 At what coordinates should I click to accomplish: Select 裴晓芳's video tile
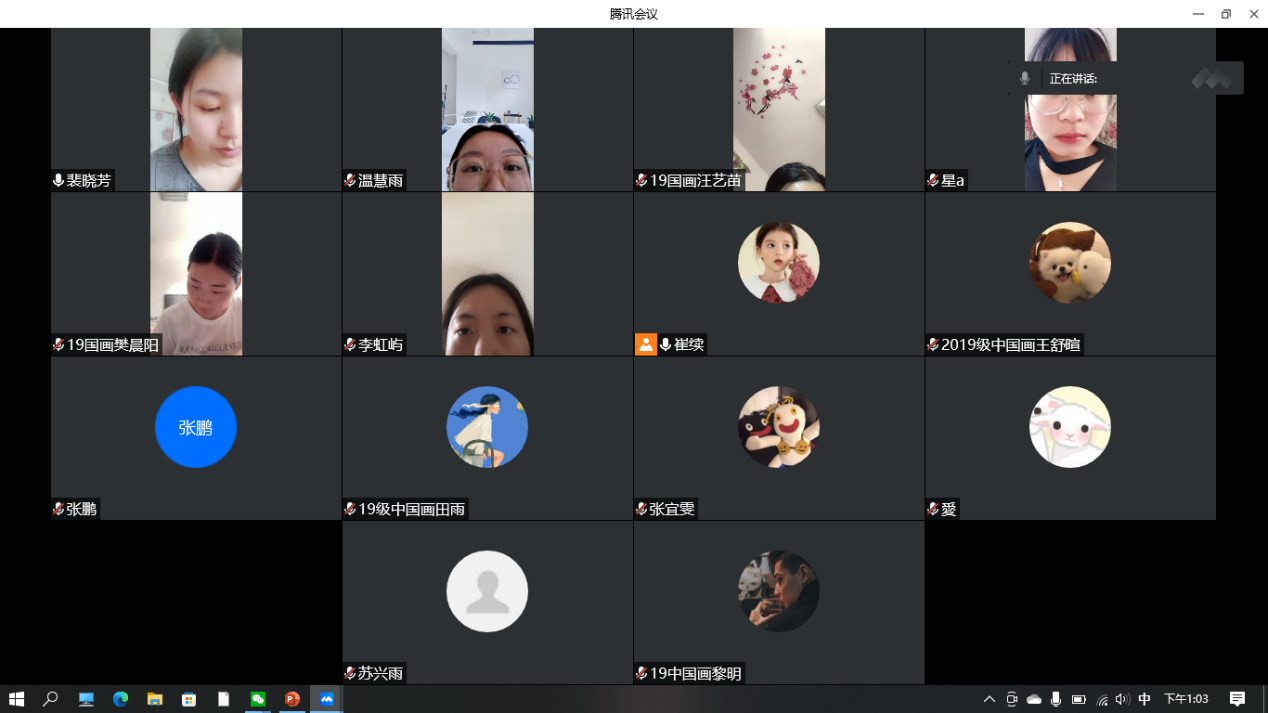tap(196, 109)
